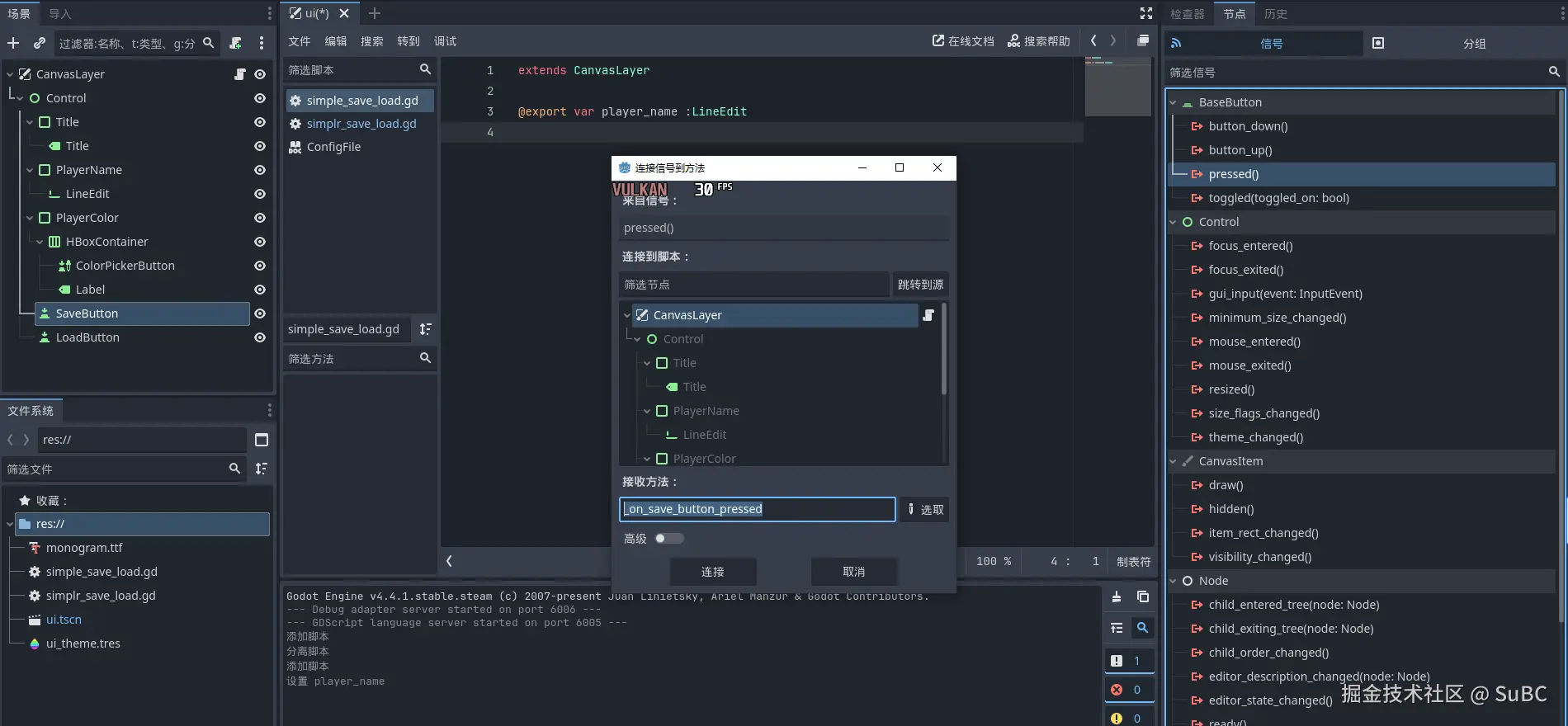Open the 调试 (Debug) menu
The width and height of the screenshot is (1568, 726).
point(445,41)
